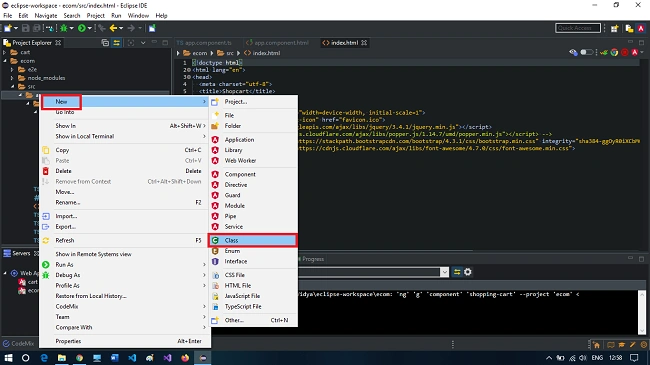Switch to app.component.ts tab
650x365 pixels.
[204, 43]
